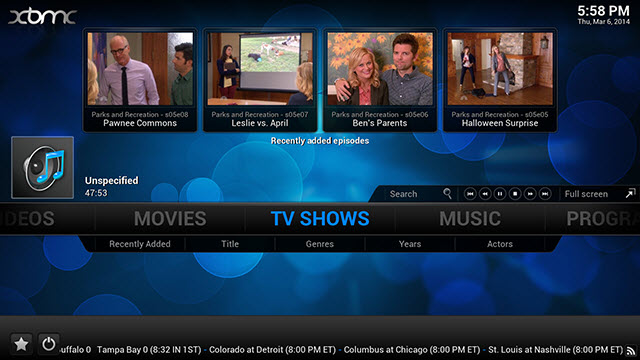Open the music now-playing album art
Screen dimensions: 640x360
(42, 167)
